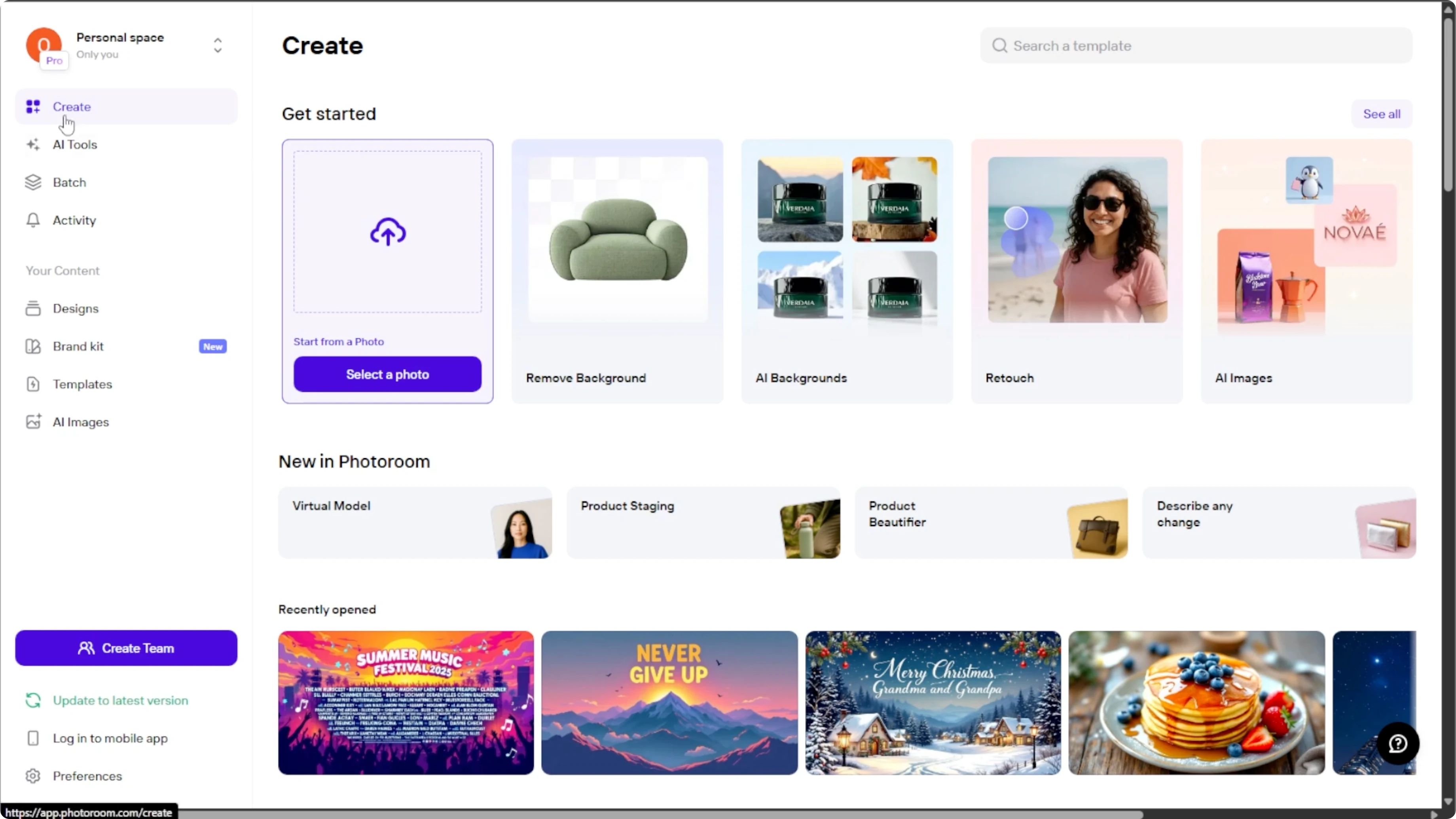
Task: Click the Search a template field
Action: (x=1196, y=46)
